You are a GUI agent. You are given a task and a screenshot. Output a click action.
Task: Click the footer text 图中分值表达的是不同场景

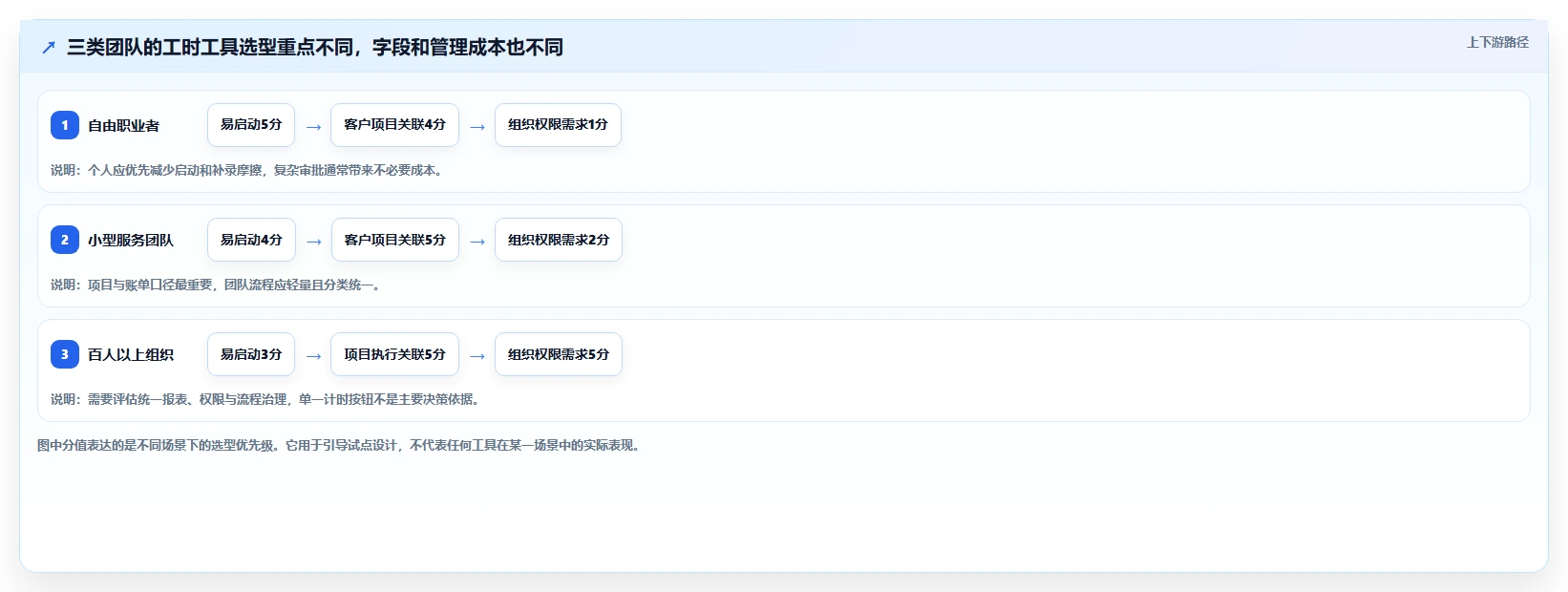[339, 445]
